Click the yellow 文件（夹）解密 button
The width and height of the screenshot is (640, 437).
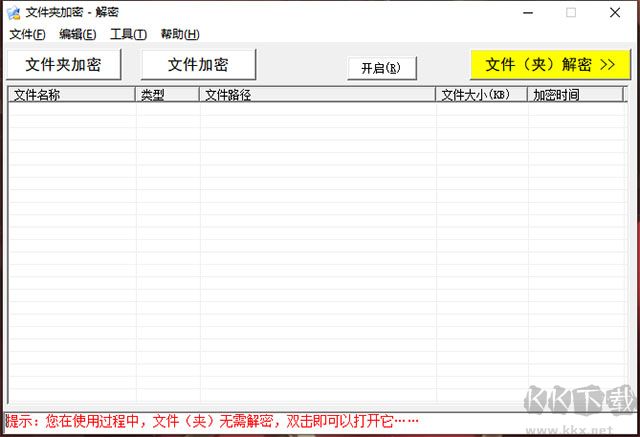pyautogui.click(x=550, y=64)
